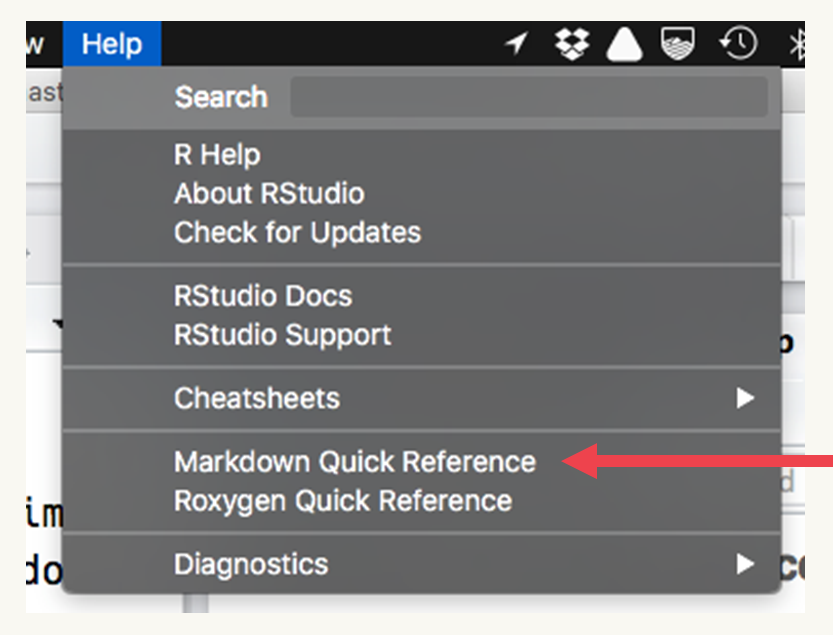Click the submenu arrow beside Diagnostics

(x=744, y=564)
